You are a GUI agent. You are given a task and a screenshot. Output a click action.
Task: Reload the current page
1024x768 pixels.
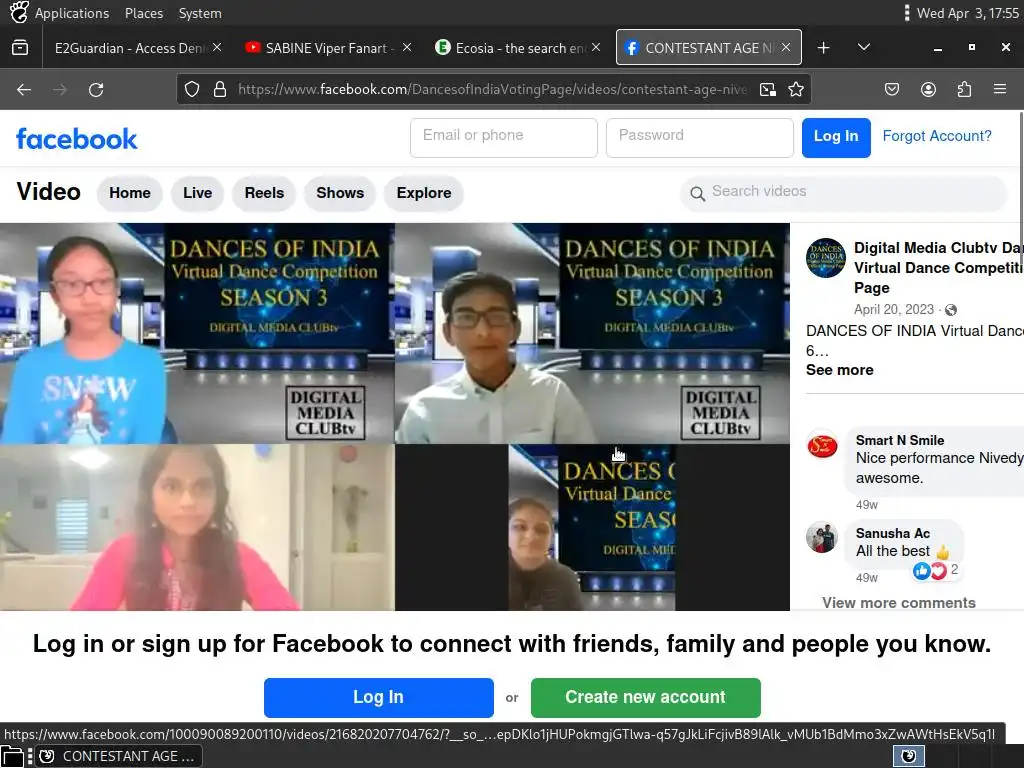(x=96, y=89)
